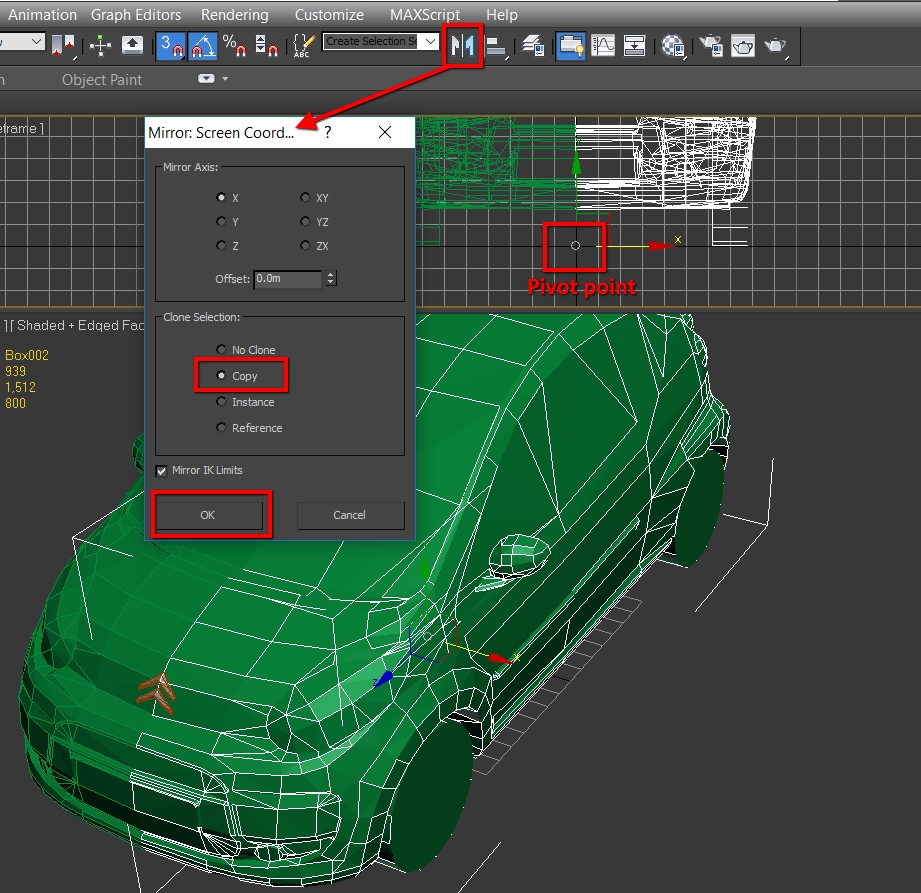Toggle the Angle Snap button
The image size is (921, 893).
coord(202,46)
